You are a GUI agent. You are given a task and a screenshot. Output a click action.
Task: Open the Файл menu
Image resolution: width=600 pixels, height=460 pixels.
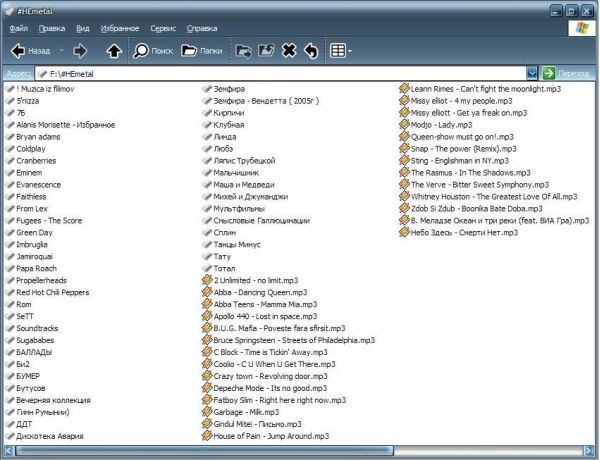tap(19, 28)
